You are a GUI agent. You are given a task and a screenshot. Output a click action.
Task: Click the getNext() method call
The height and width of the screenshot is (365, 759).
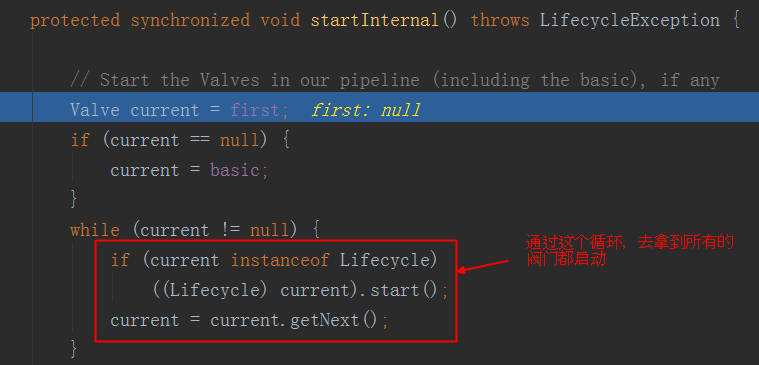click(334, 320)
